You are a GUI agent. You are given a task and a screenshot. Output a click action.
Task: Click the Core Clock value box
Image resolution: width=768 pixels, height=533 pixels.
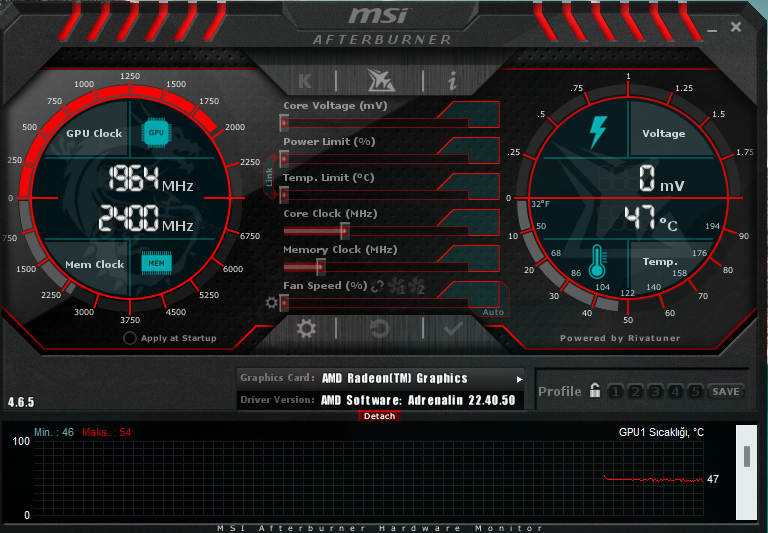point(473,222)
